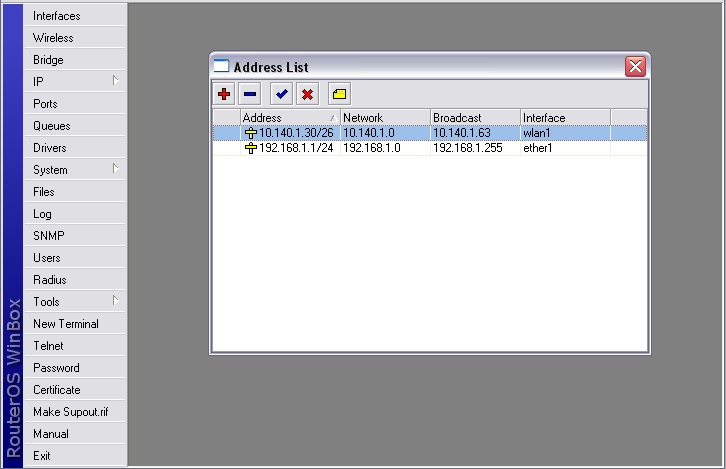Click the Interface column header

coord(564,118)
